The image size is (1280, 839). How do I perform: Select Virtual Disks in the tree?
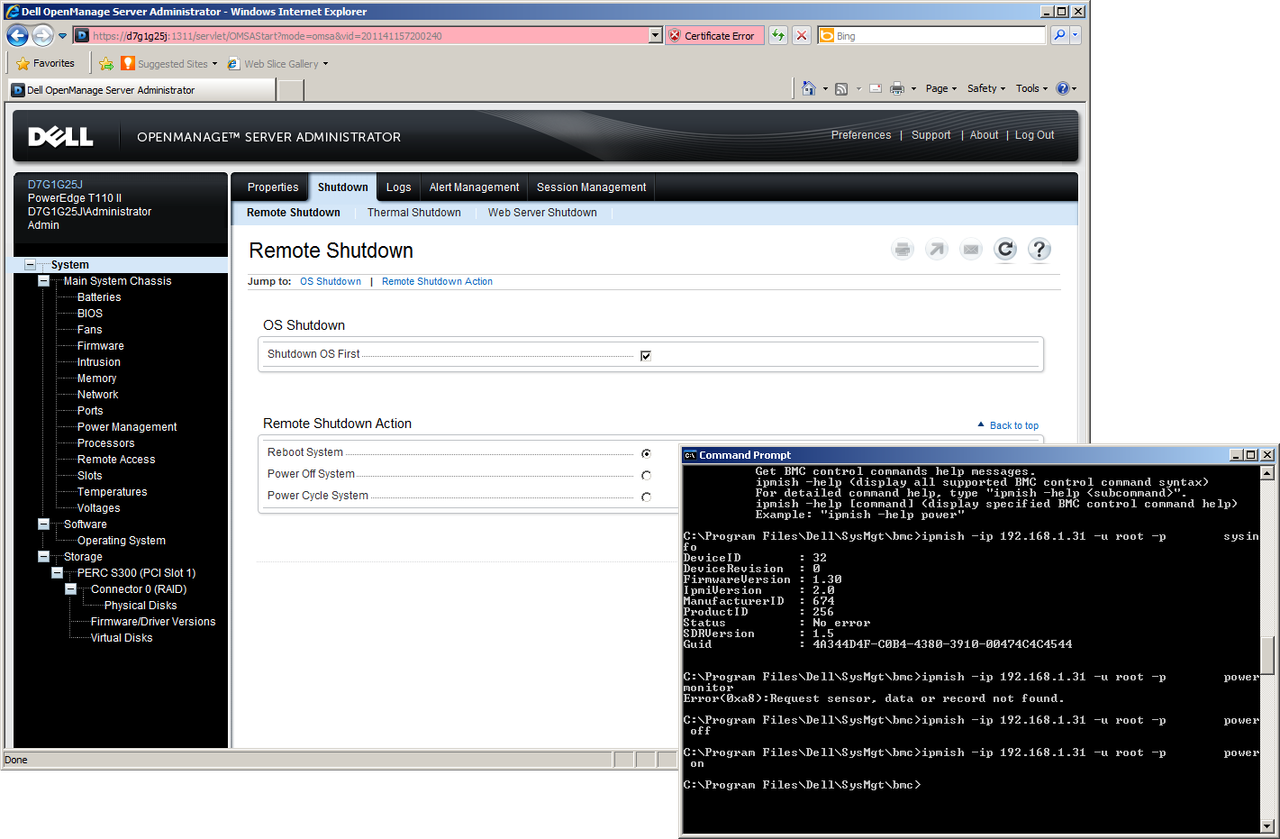[x=121, y=638]
